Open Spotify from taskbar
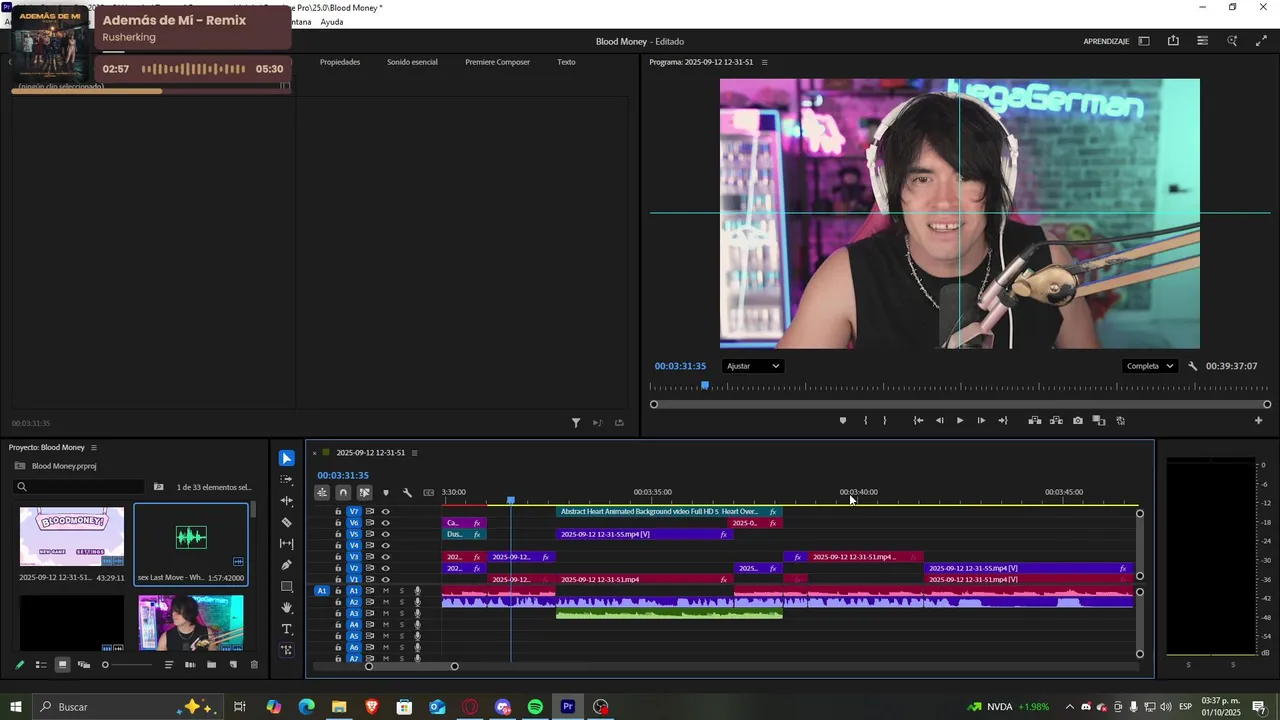The height and width of the screenshot is (720, 1280). [x=535, y=707]
